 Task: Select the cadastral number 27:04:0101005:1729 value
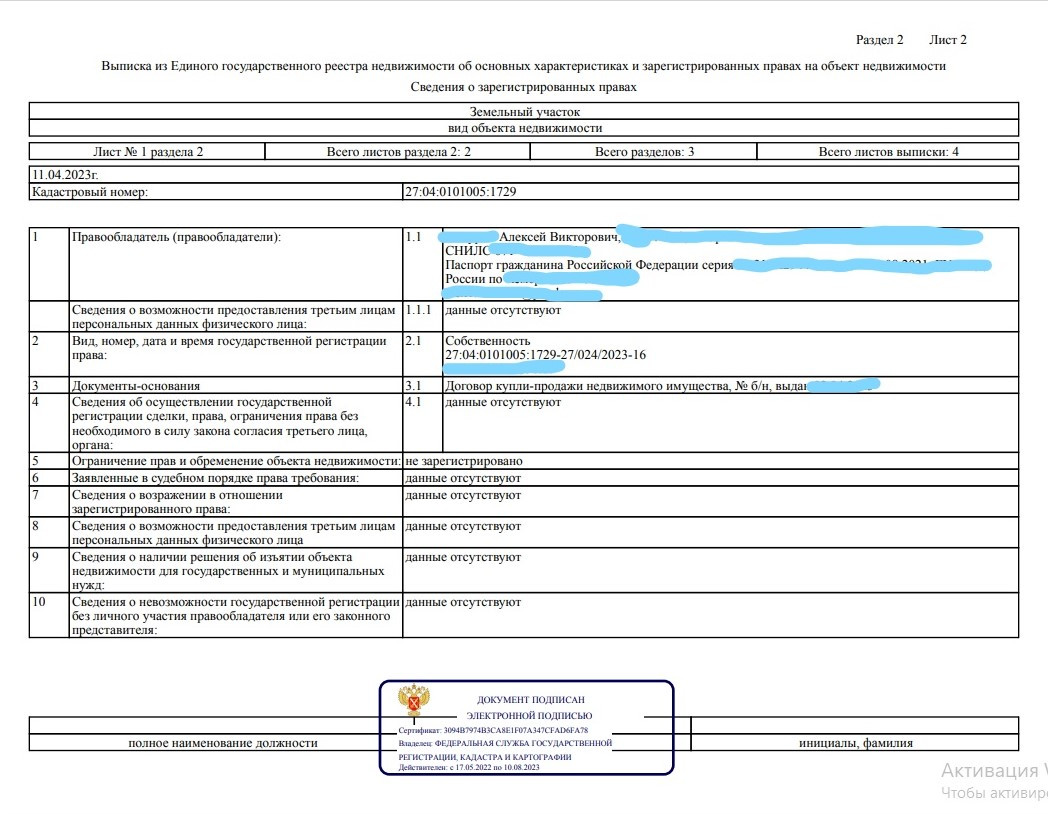click(461, 192)
